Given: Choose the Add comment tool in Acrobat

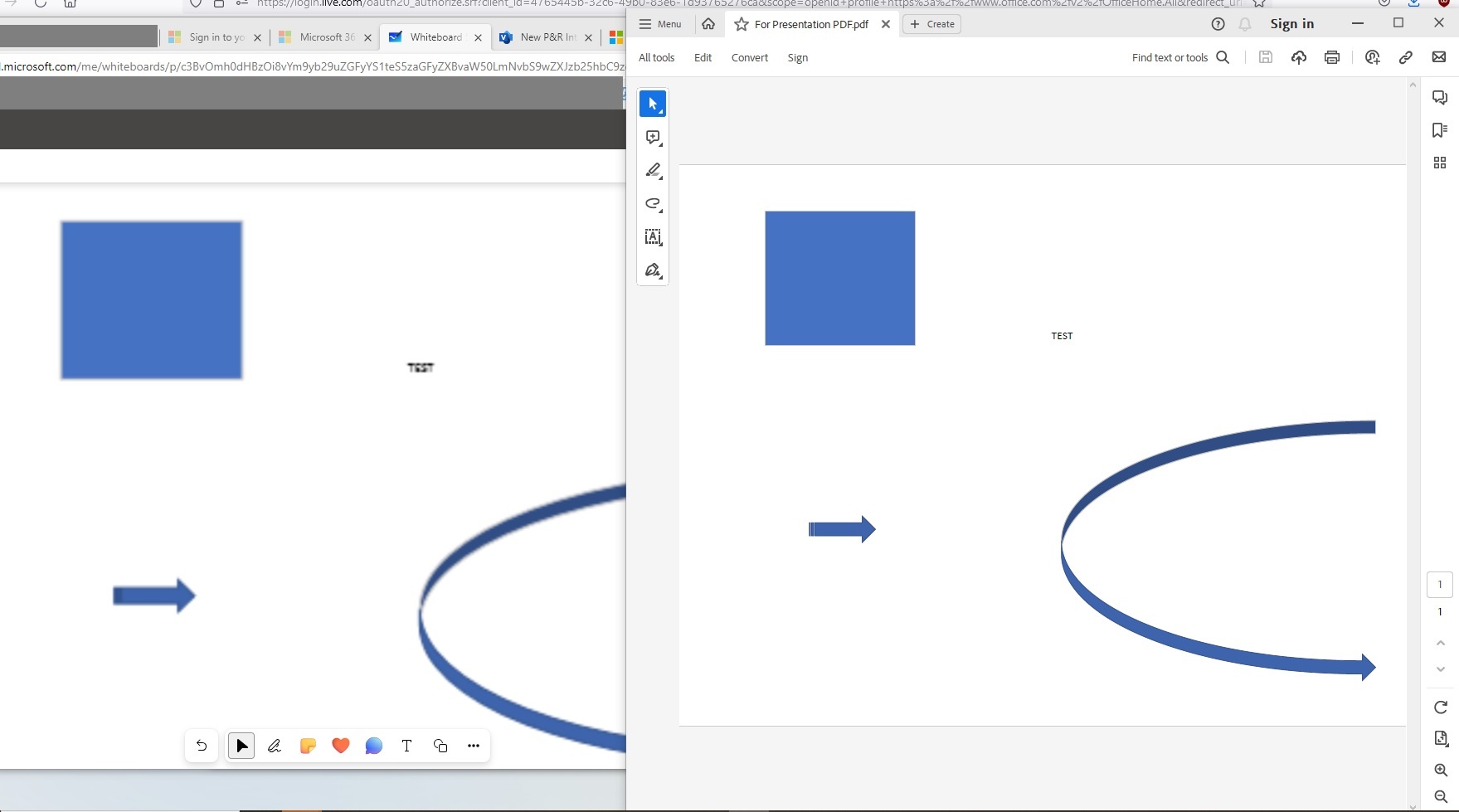Looking at the screenshot, I should (x=653, y=138).
